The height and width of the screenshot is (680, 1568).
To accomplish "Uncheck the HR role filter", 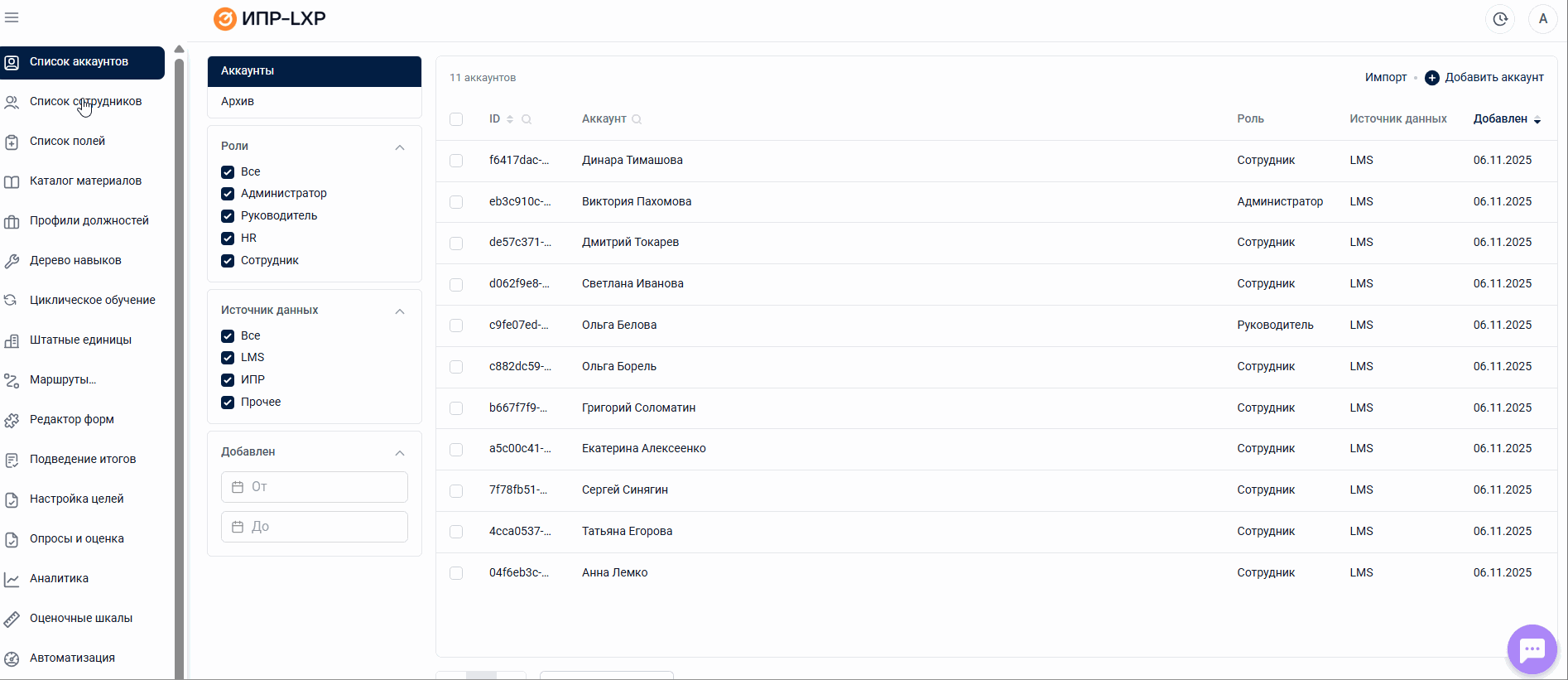I will pyautogui.click(x=228, y=239).
